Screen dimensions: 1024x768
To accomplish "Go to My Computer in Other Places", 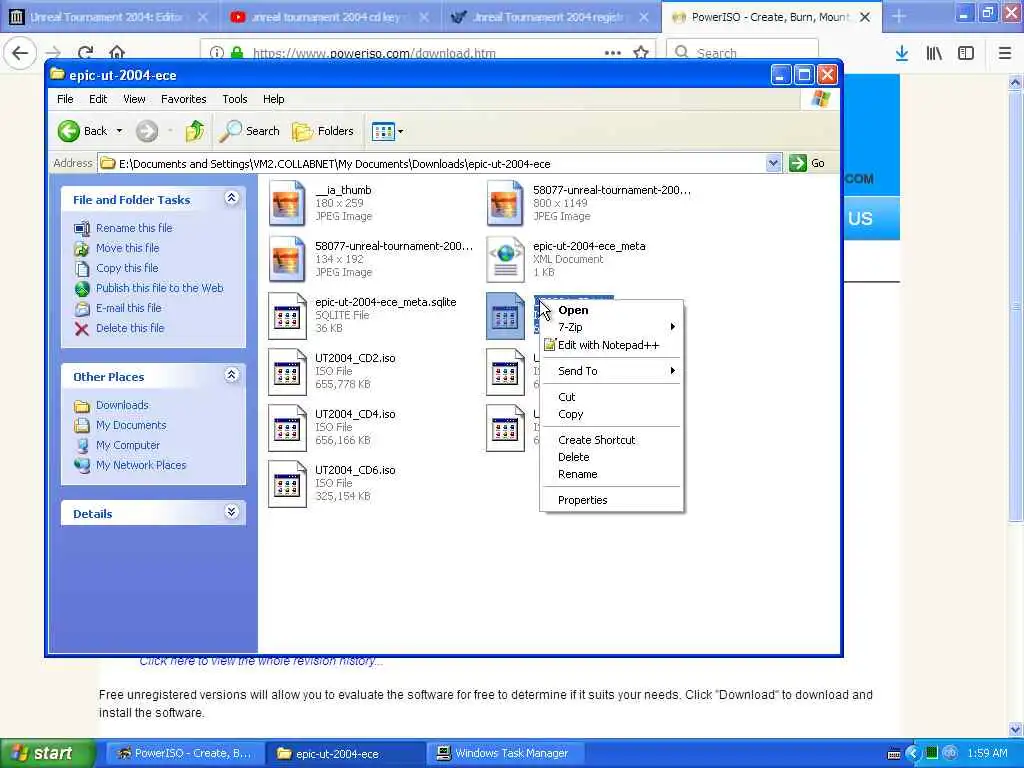I will (127, 445).
